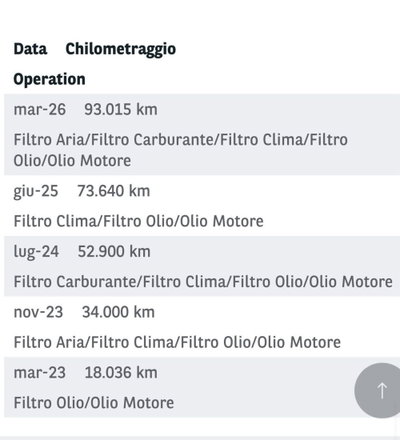Click the giu-25 date entry
The height and width of the screenshot is (440, 400).
[36, 192]
